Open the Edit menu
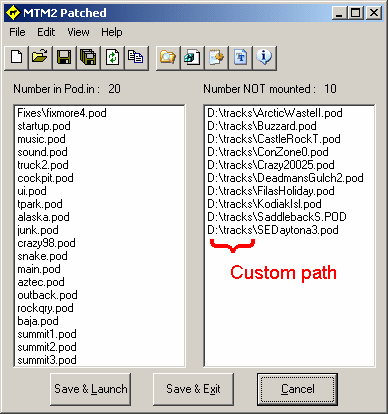388x414 pixels. (x=46, y=32)
